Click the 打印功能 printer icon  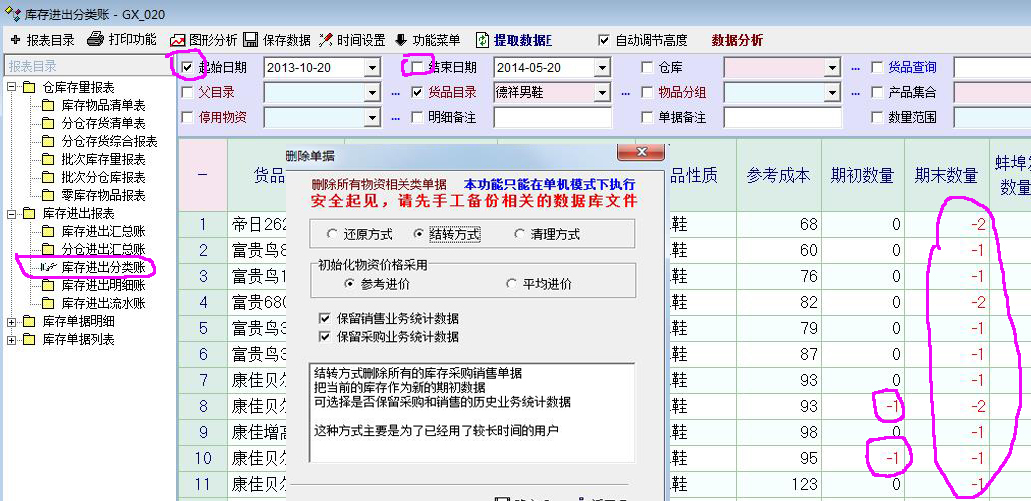(96, 40)
